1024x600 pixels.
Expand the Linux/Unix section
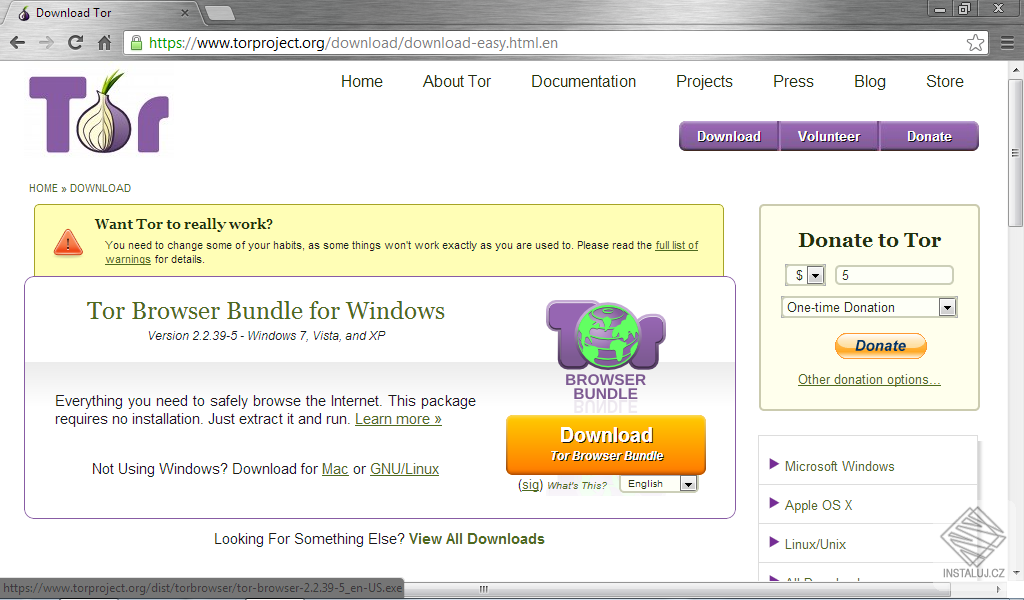tap(807, 544)
